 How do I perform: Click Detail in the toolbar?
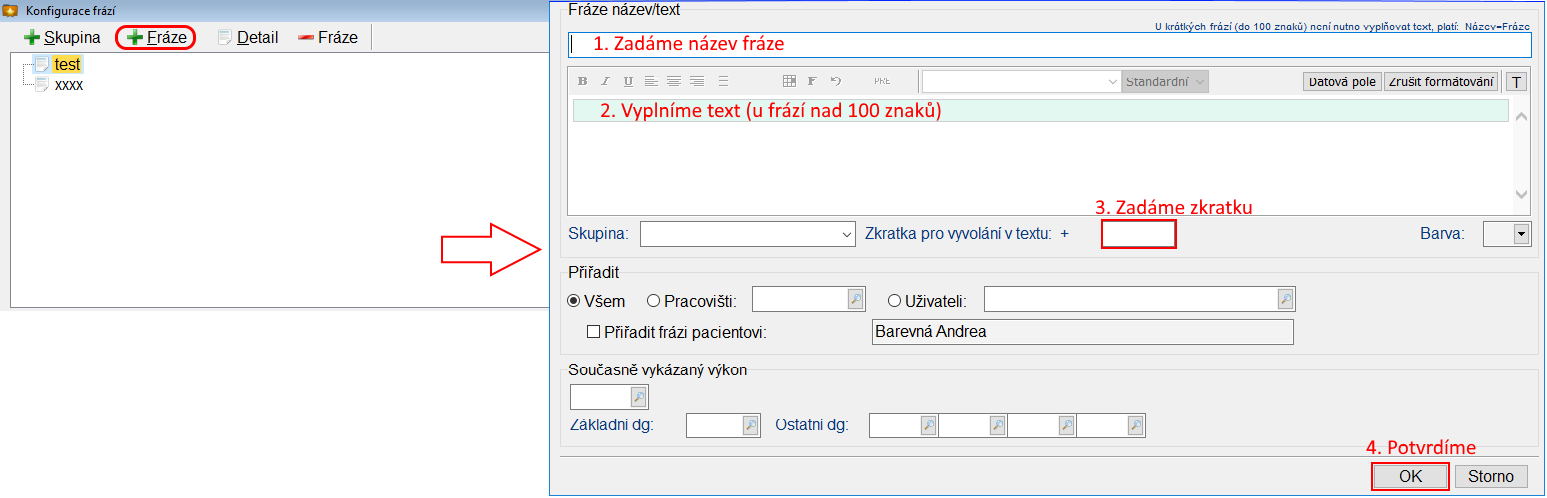[x=248, y=37]
